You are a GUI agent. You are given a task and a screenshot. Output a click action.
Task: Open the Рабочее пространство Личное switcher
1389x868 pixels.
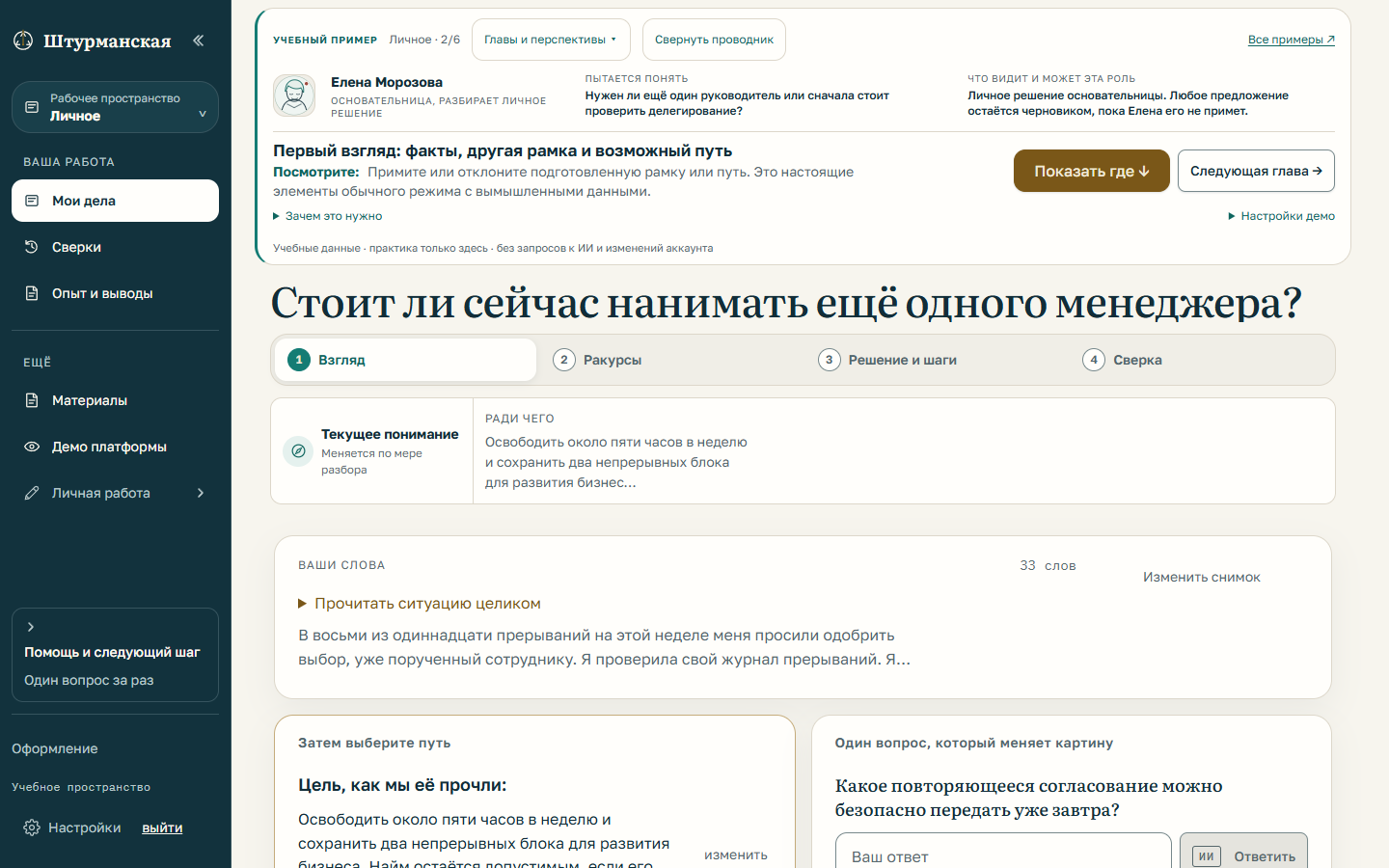115,107
